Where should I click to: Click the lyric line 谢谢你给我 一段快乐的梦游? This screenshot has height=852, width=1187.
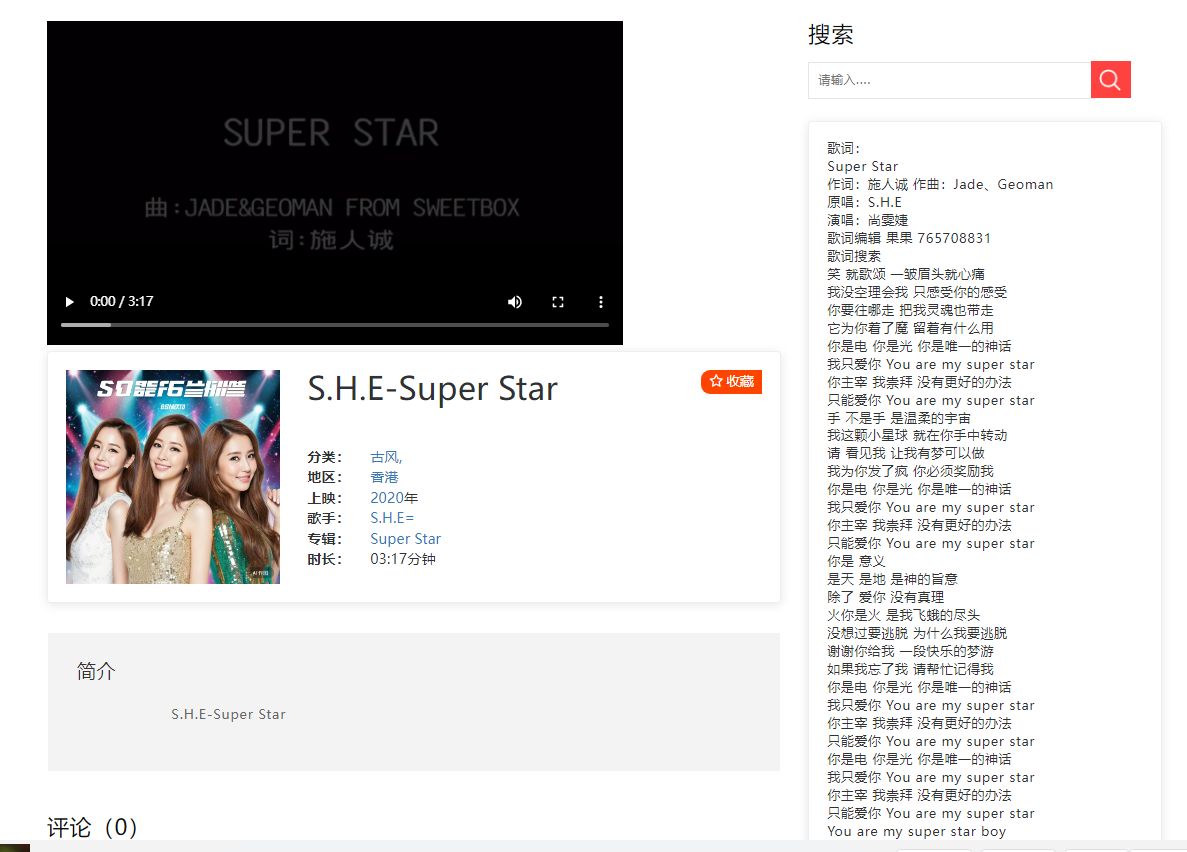910,651
